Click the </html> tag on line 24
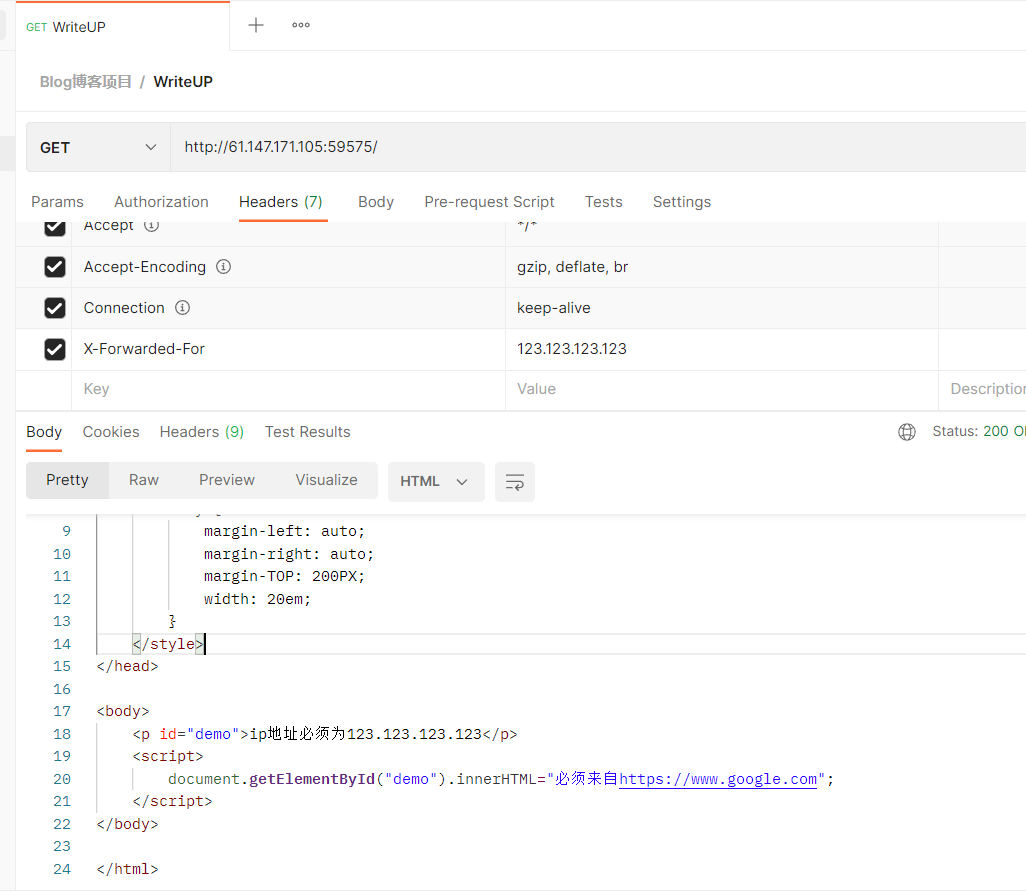This screenshot has width=1026, height=892. click(x=128, y=870)
